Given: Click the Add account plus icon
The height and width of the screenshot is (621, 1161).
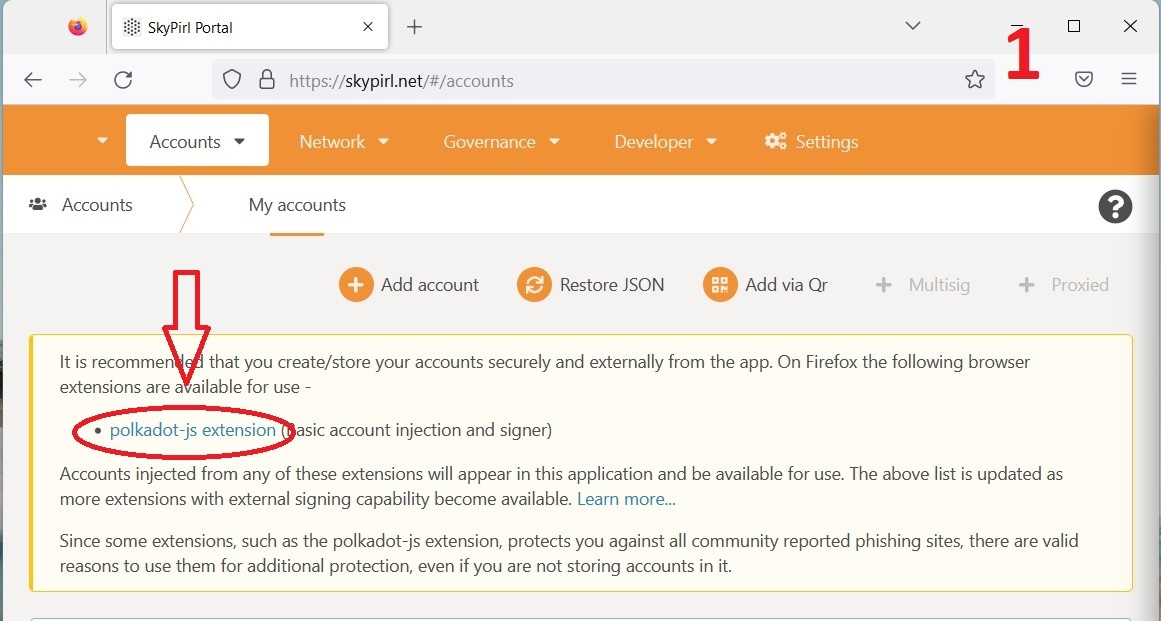Looking at the screenshot, I should (356, 285).
